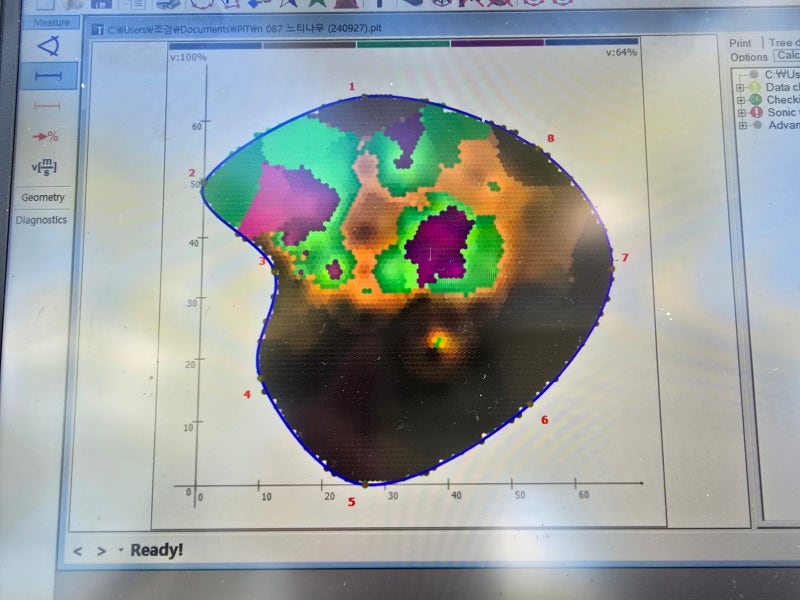Image resolution: width=800 pixels, height=600 pixels.
Task: Open the small dropdown arrow next to Ready!
Action: 121,549
